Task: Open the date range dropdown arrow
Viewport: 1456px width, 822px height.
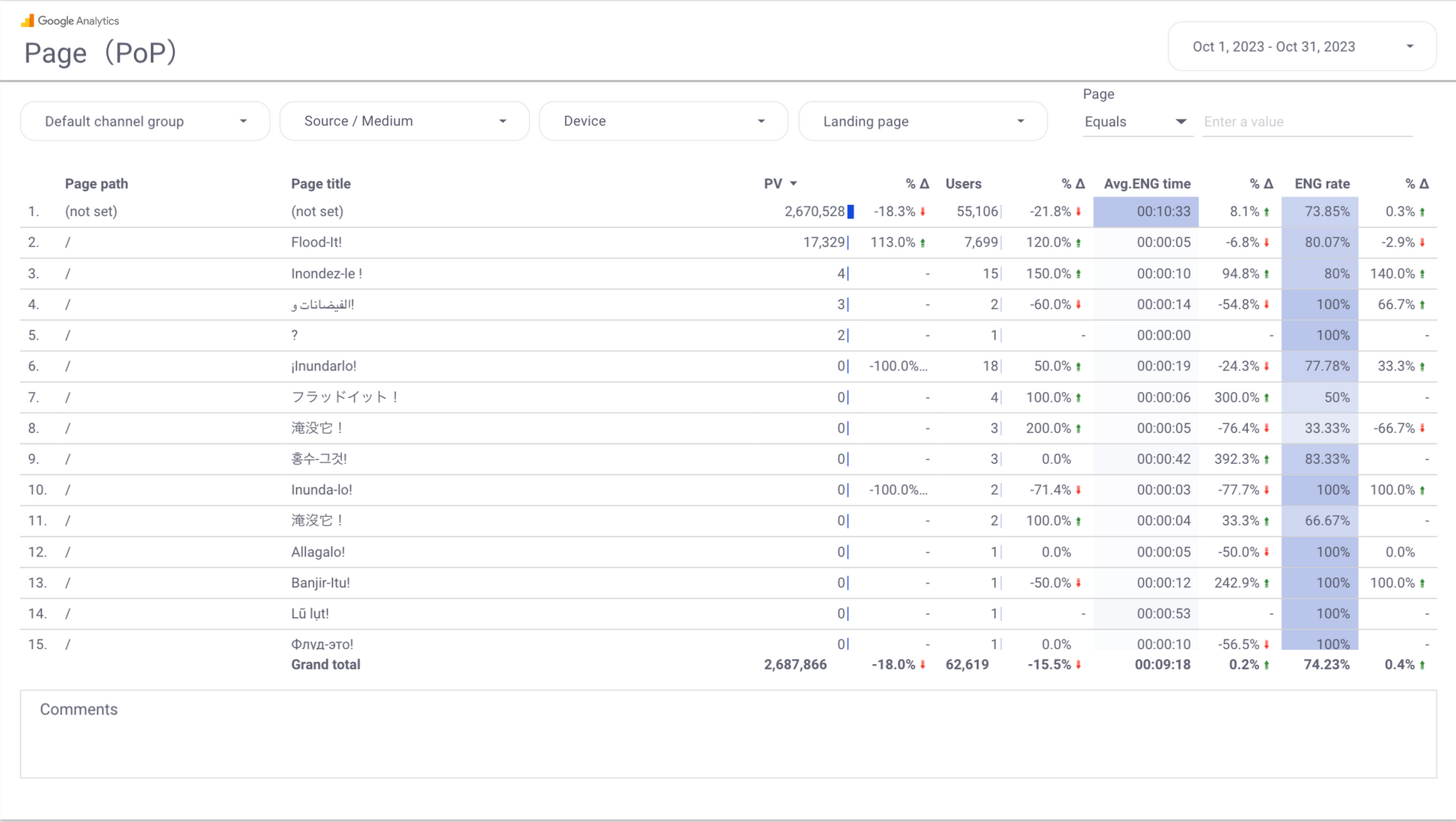Action: coord(1410,46)
